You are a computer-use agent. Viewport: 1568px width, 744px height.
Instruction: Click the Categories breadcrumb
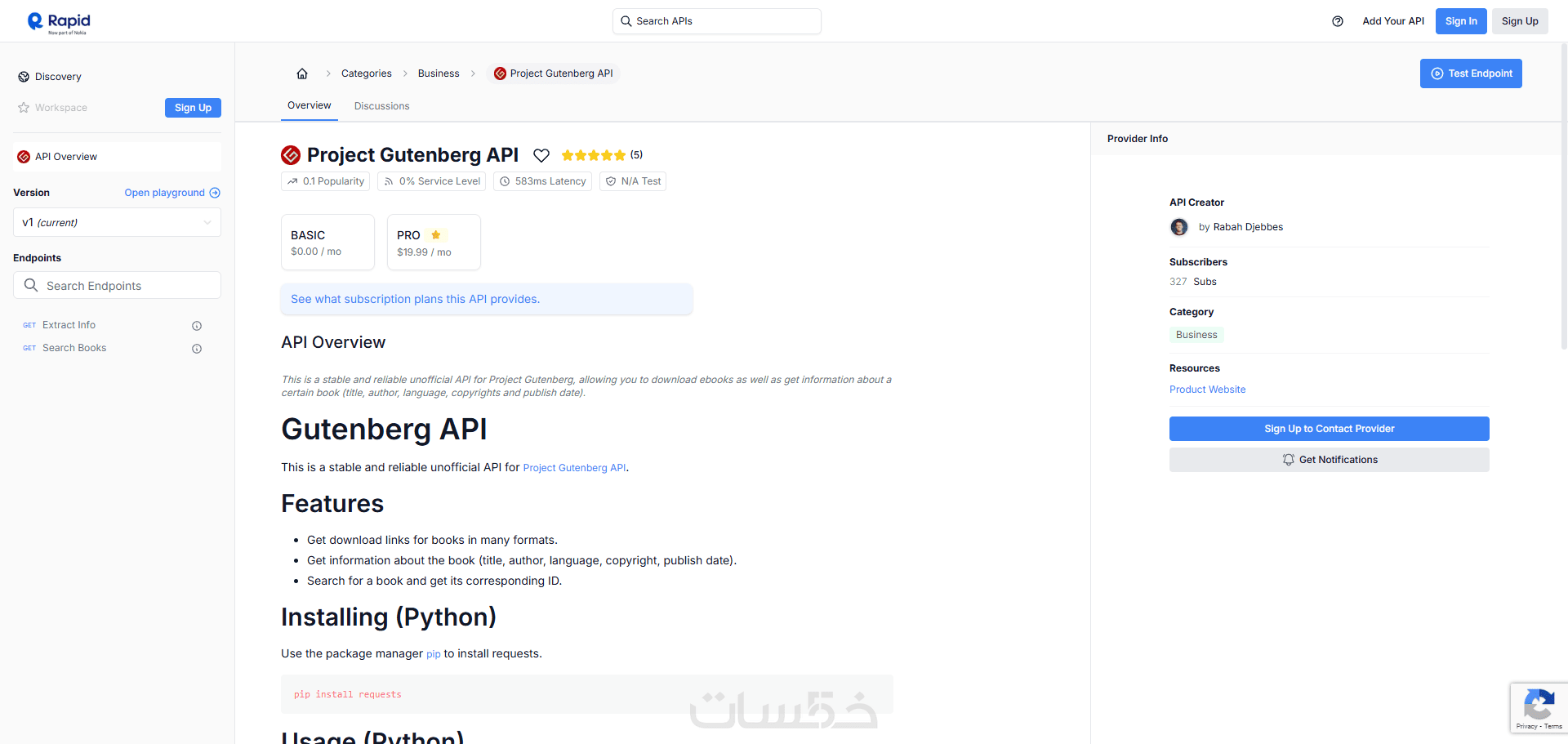[x=367, y=74]
